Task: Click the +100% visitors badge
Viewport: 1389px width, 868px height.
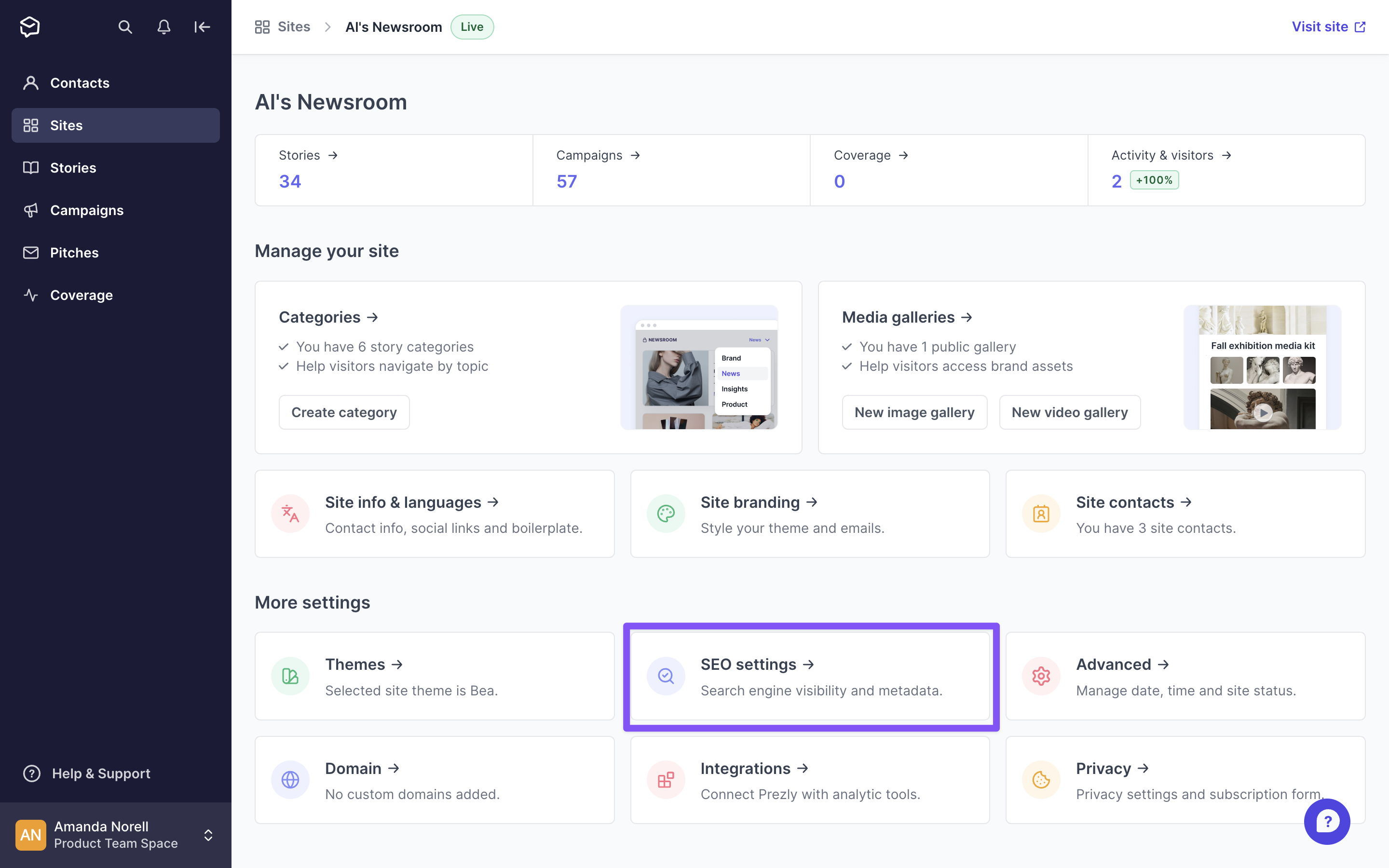Action: [1154, 180]
